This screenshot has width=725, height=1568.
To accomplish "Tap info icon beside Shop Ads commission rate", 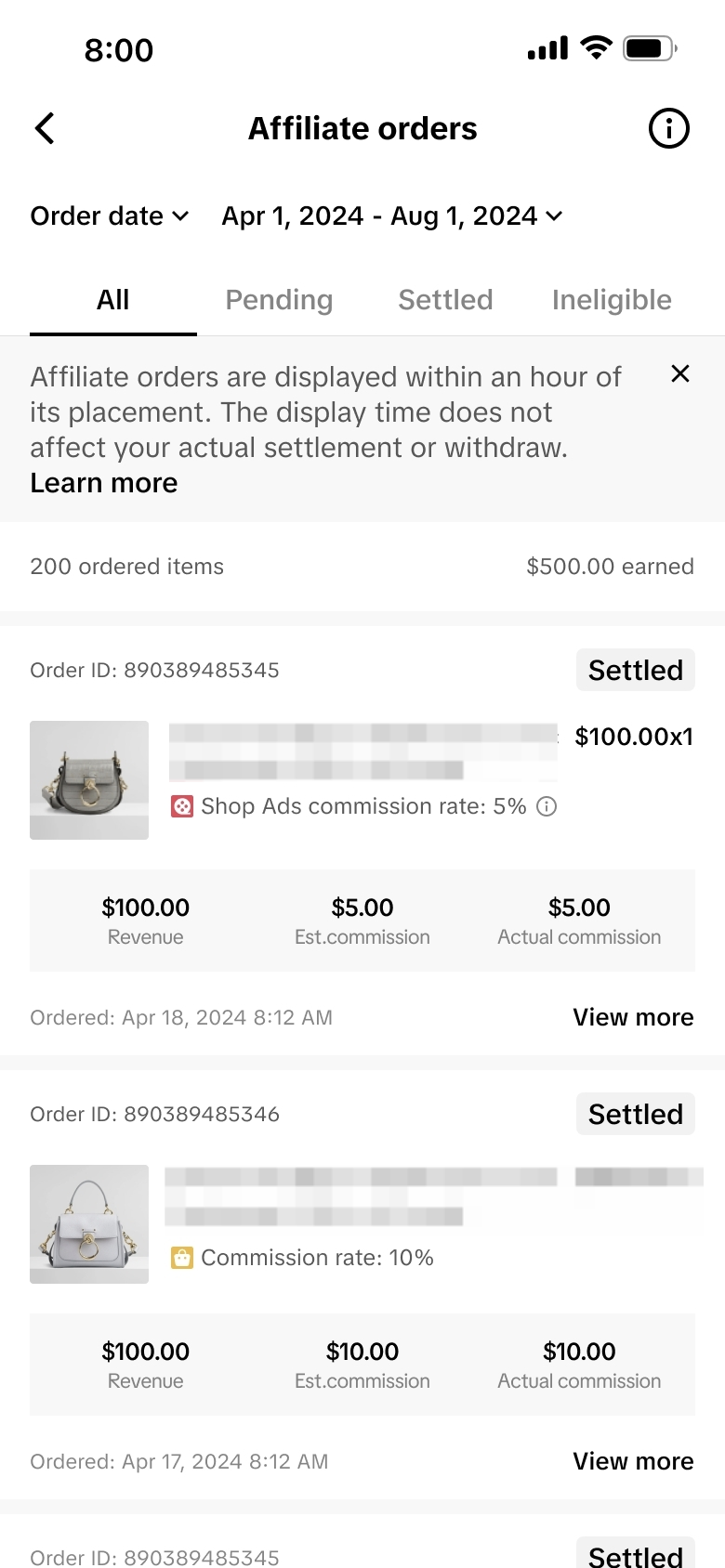I will 547,806.
